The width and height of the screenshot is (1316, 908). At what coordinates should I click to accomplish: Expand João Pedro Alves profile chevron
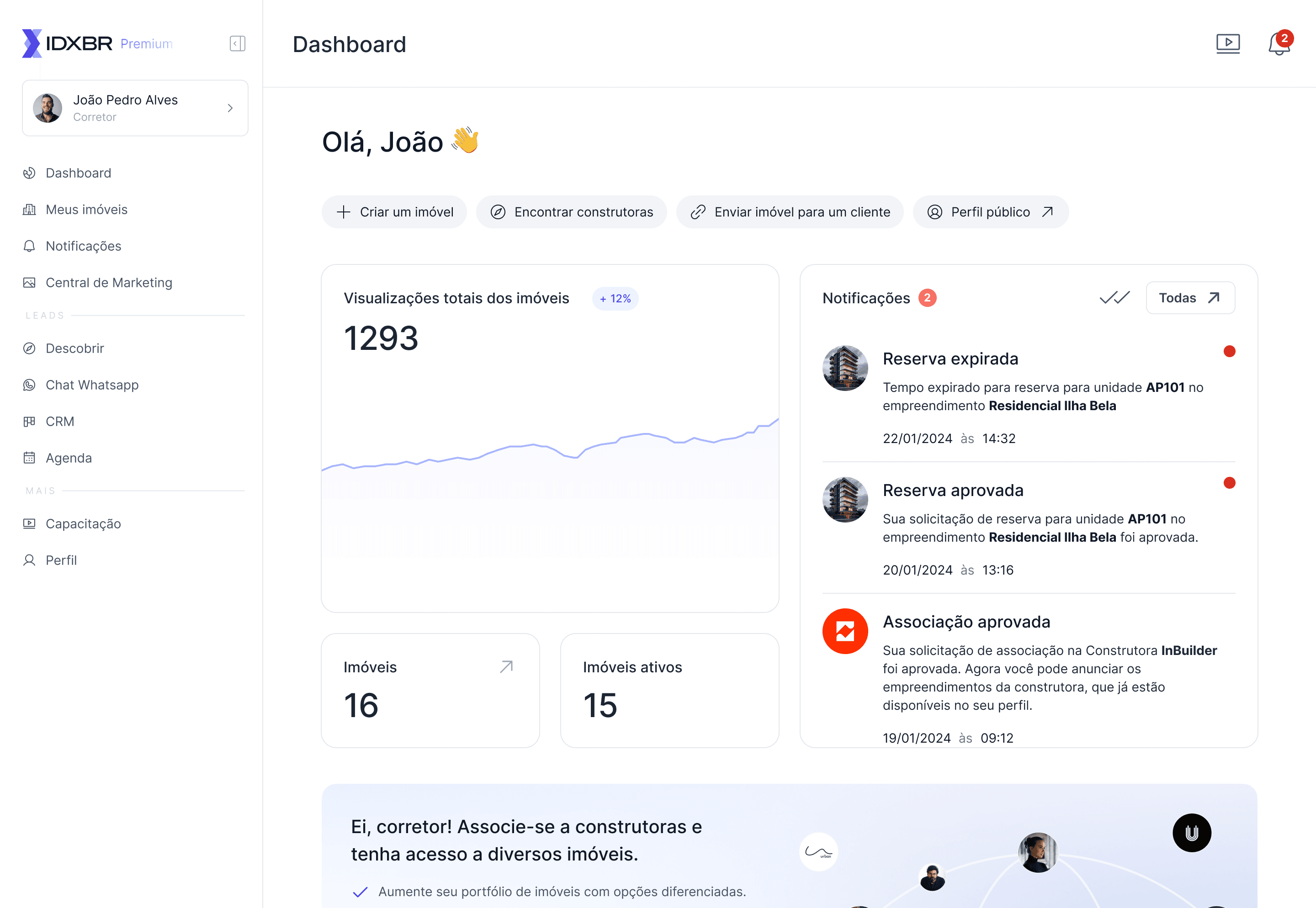[x=230, y=108]
